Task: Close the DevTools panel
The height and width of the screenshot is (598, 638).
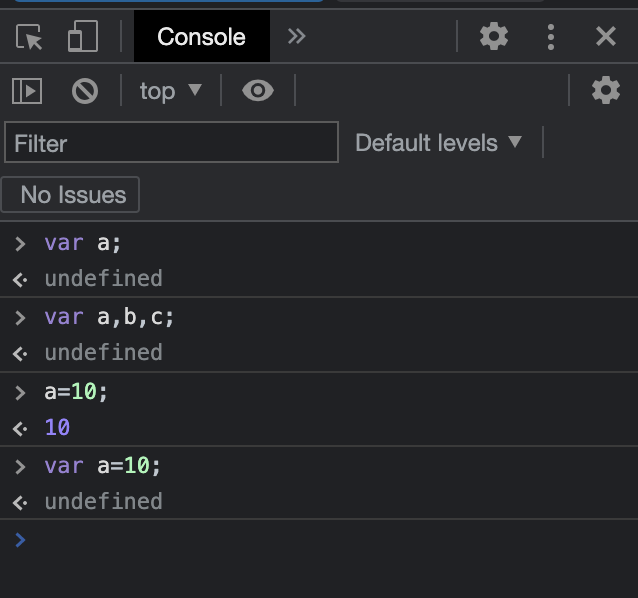Action: (x=606, y=38)
